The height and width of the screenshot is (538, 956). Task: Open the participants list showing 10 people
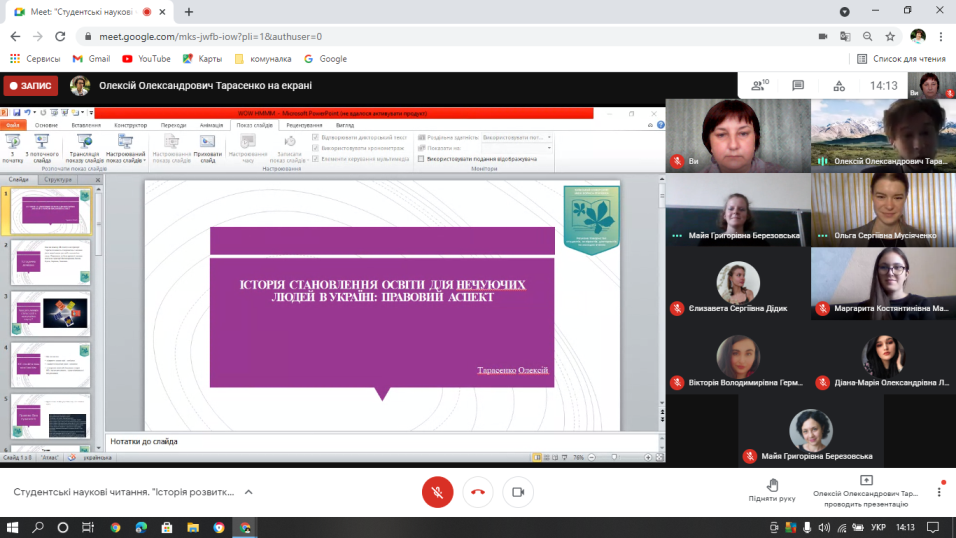[759, 86]
